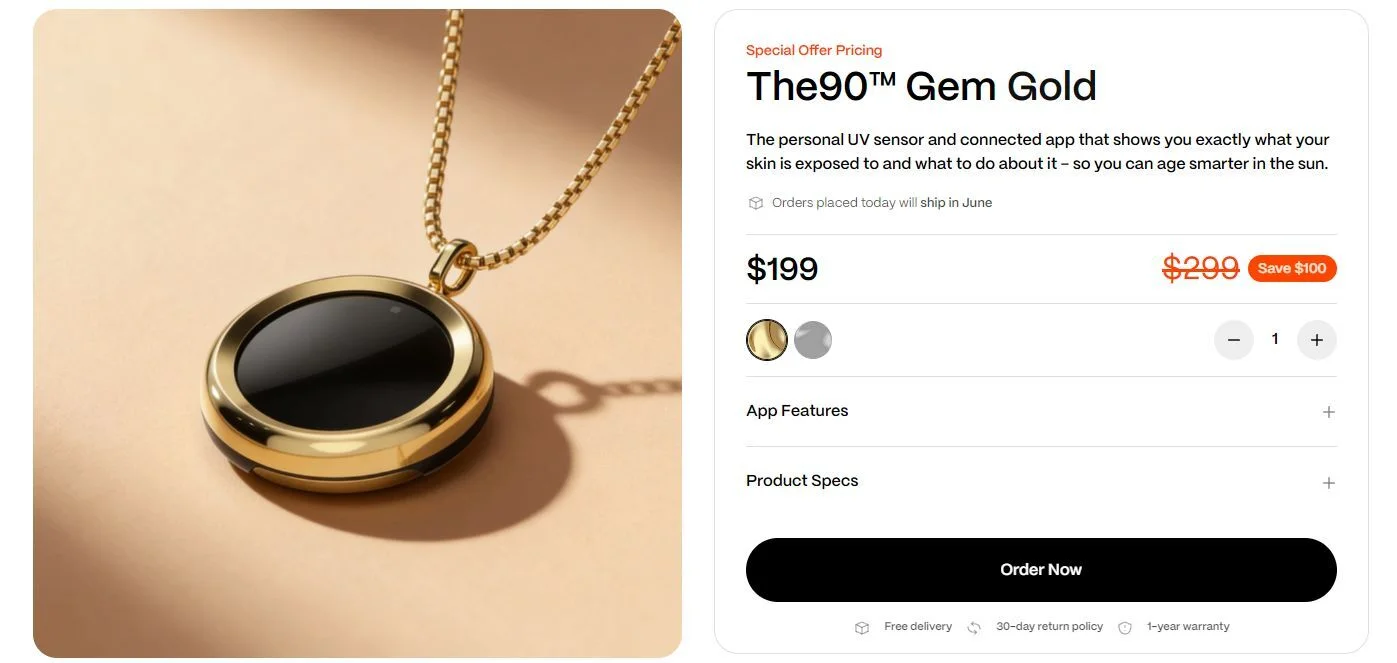
Task: Click the plus icon beside App Features
Action: click(1329, 412)
